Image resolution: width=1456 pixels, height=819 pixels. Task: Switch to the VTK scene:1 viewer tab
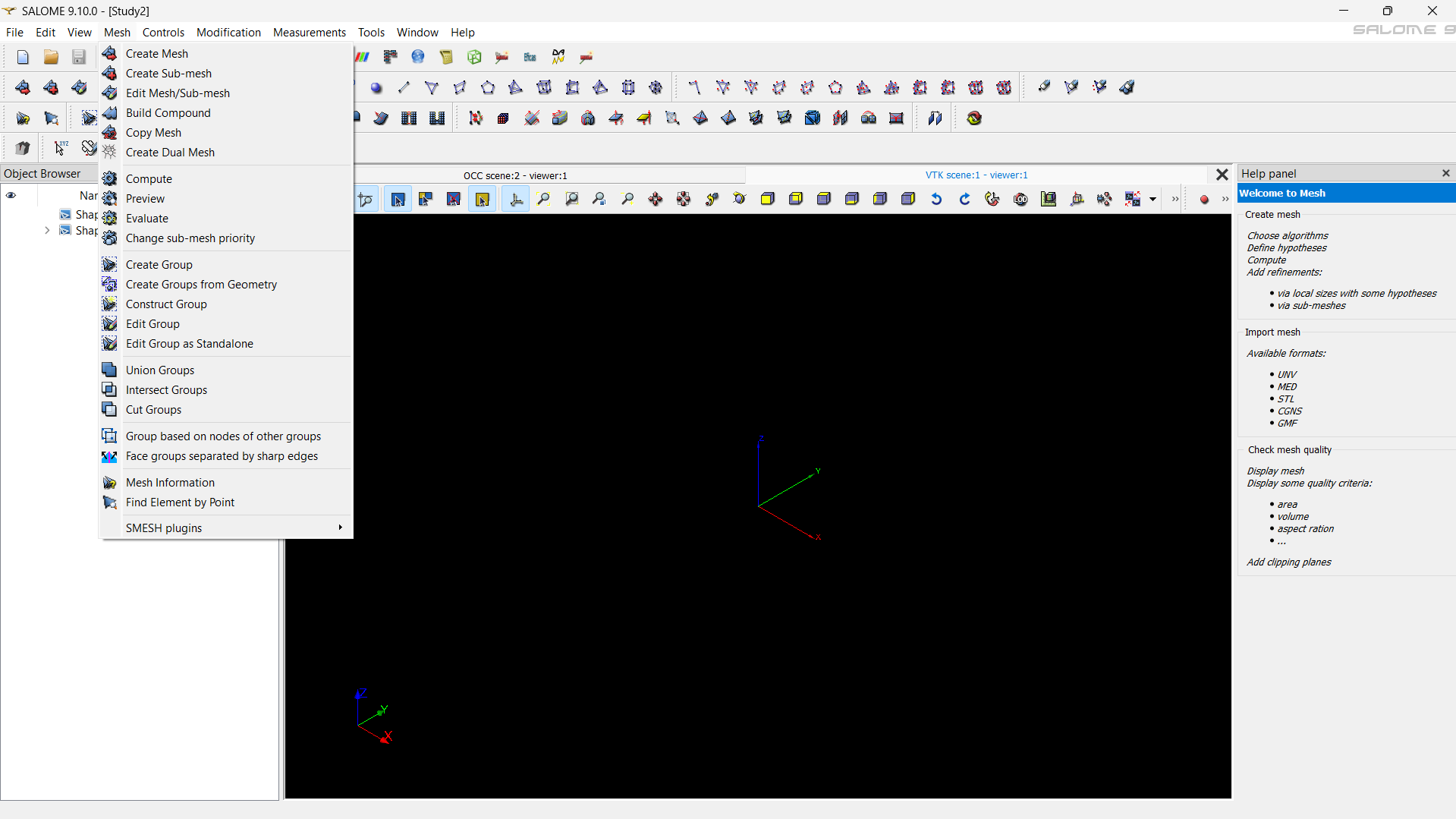pyautogui.click(x=976, y=175)
